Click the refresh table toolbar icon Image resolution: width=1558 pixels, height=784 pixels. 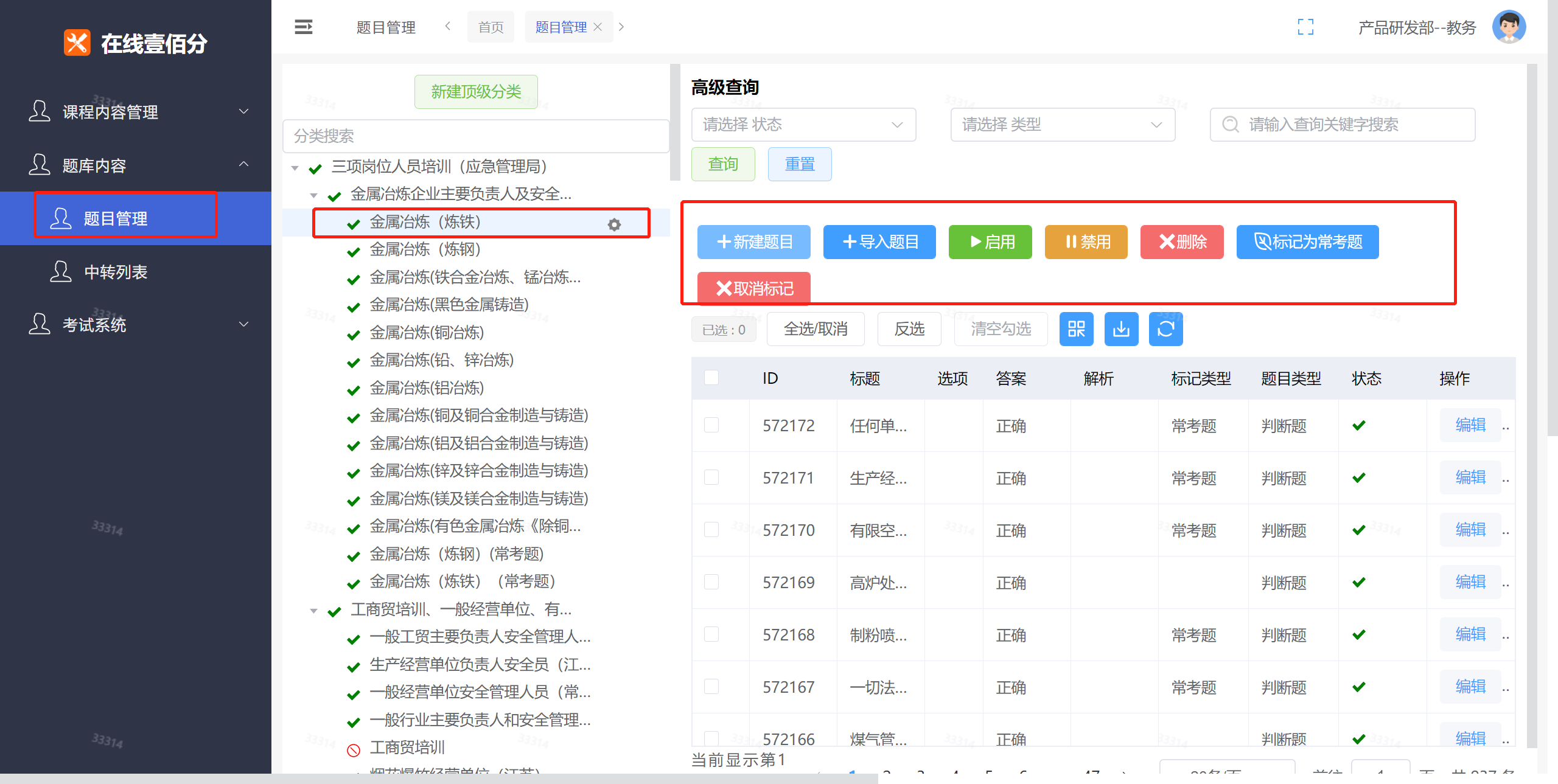(1165, 329)
